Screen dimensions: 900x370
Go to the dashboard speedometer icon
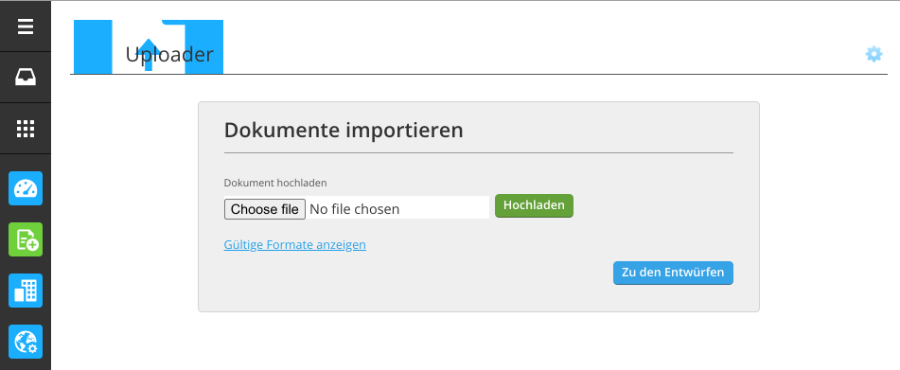tap(25, 188)
